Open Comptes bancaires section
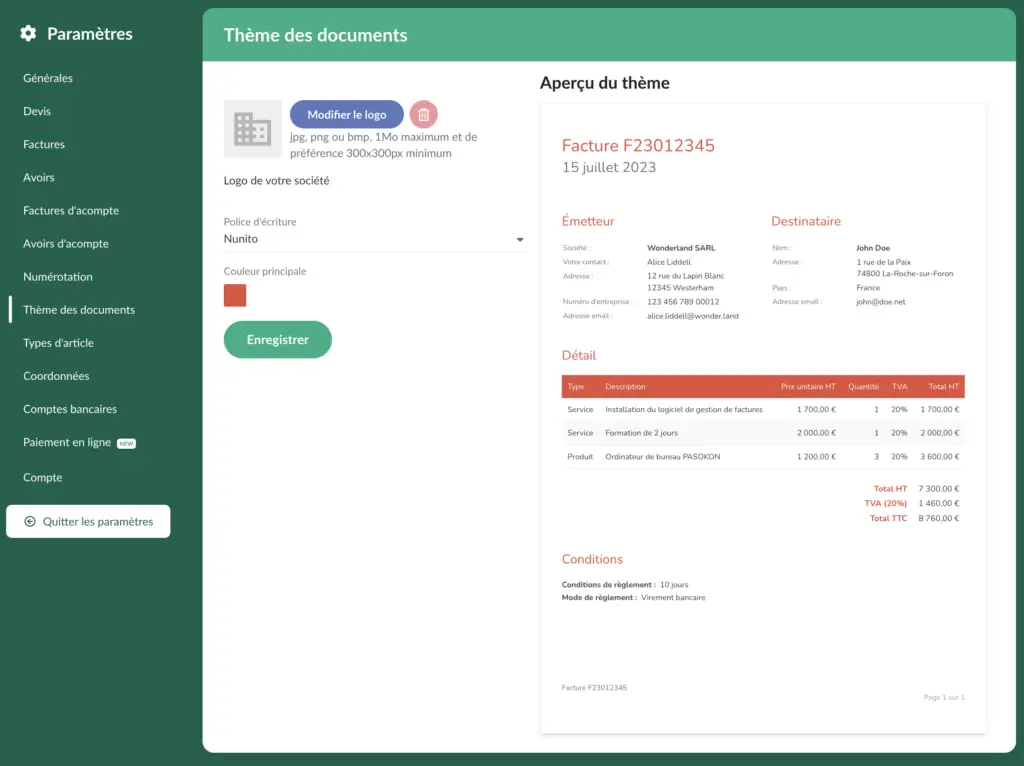1024x766 pixels. [70, 409]
